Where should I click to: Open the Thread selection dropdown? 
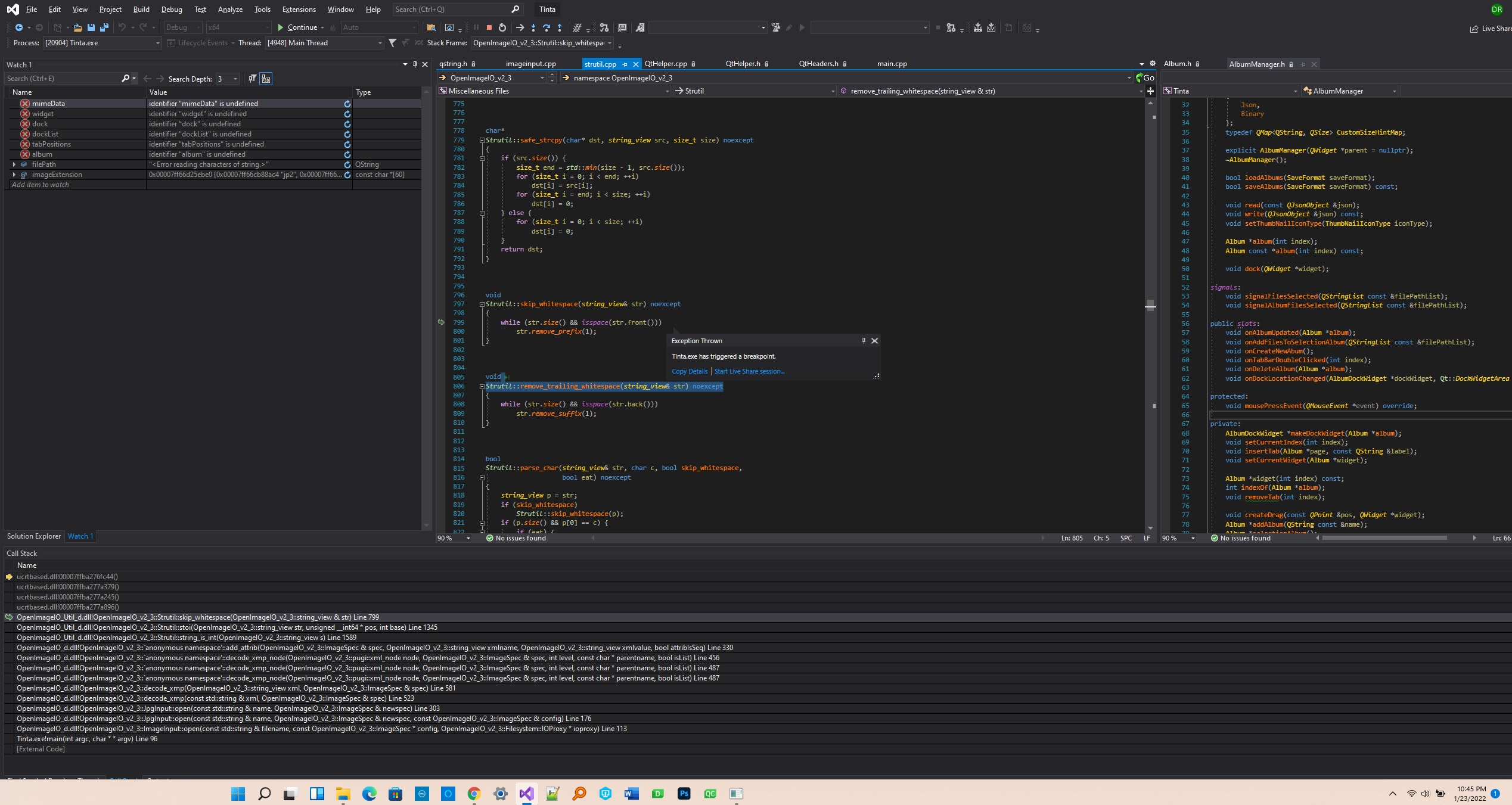click(380, 42)
